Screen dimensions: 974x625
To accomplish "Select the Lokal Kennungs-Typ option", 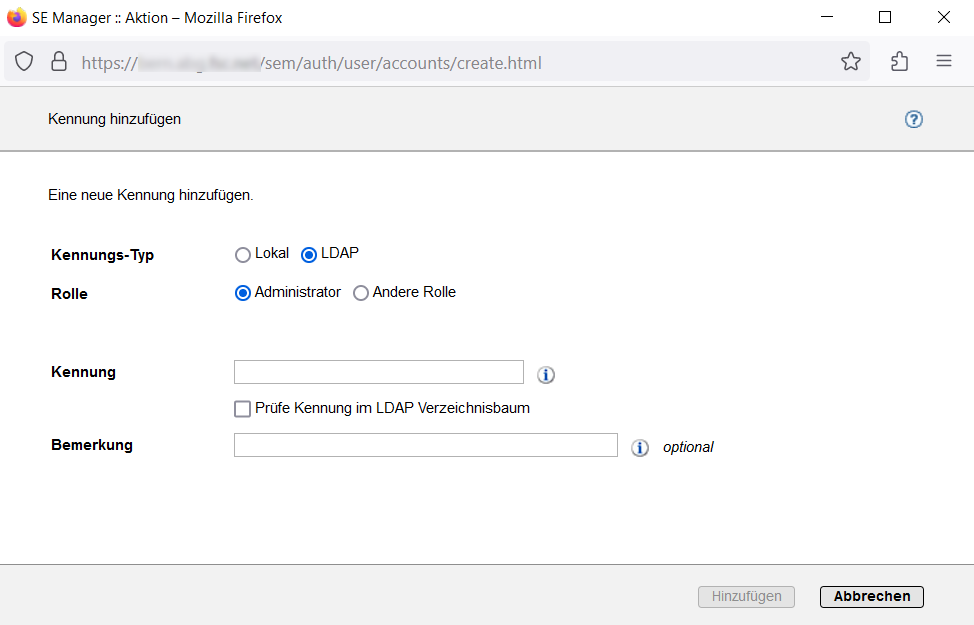I will 243,255.
